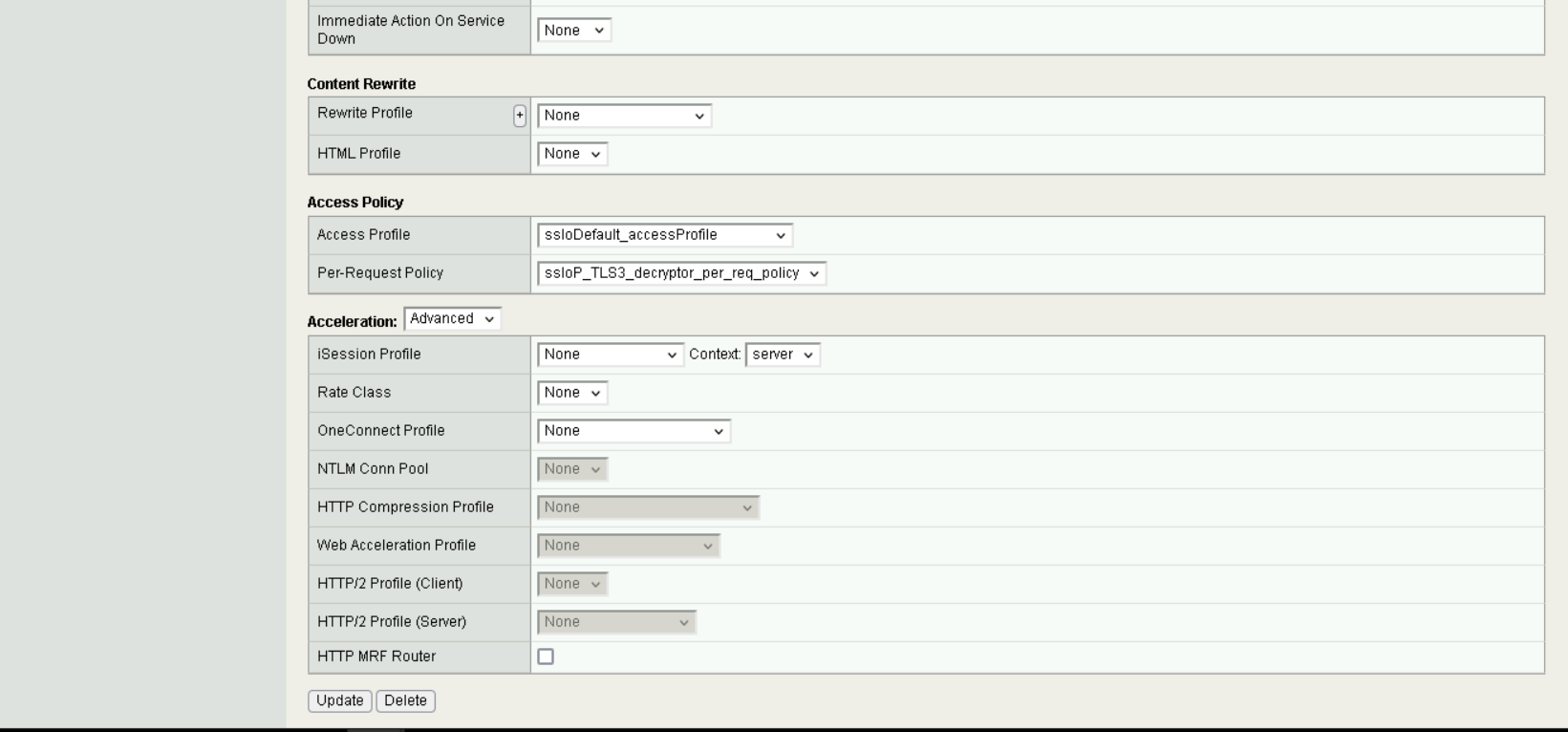Click the HTTP Compression Profile dropdown
1568x732 pixels.
pos(648,507)
